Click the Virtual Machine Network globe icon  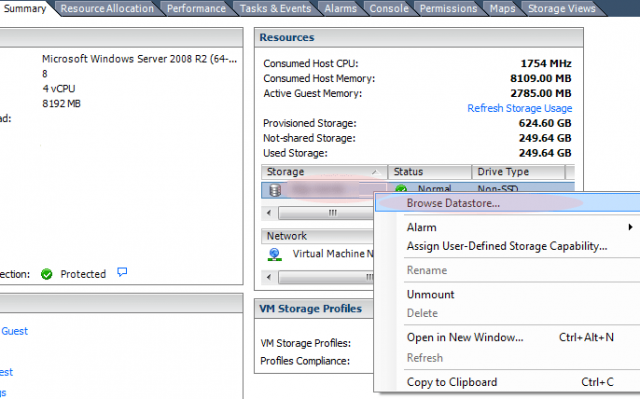point(275,255)
